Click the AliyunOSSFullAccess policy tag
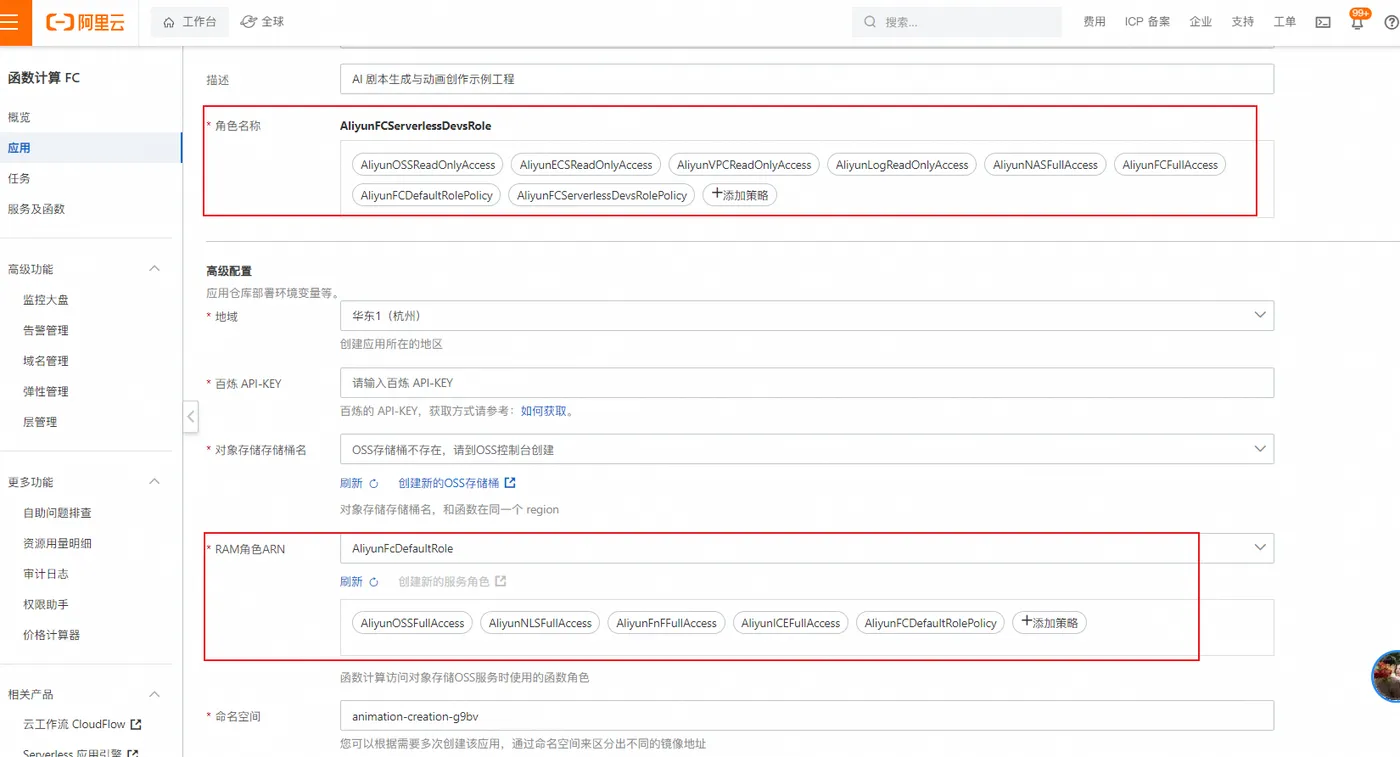Image resolution: width=1400 pixels, height=757 pixels. click(x=412, y=623)
